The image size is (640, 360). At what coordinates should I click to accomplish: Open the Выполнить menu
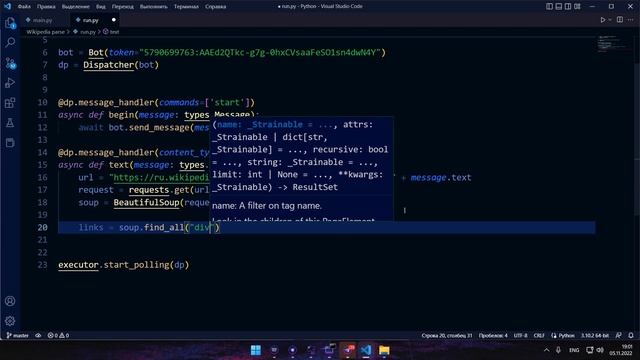click(153, 7)
